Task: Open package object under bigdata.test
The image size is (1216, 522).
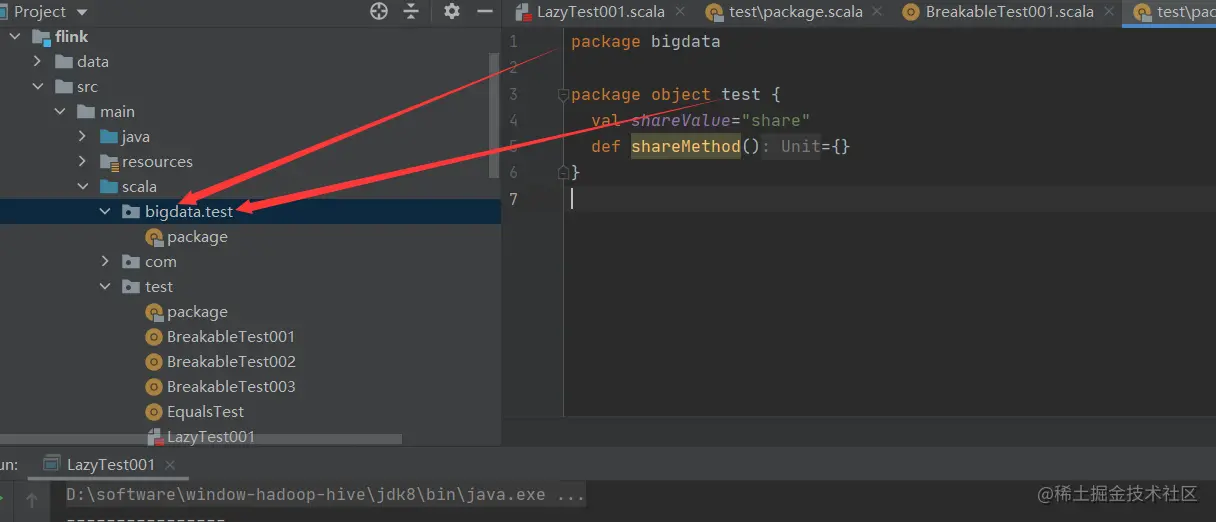Action: 197,236
